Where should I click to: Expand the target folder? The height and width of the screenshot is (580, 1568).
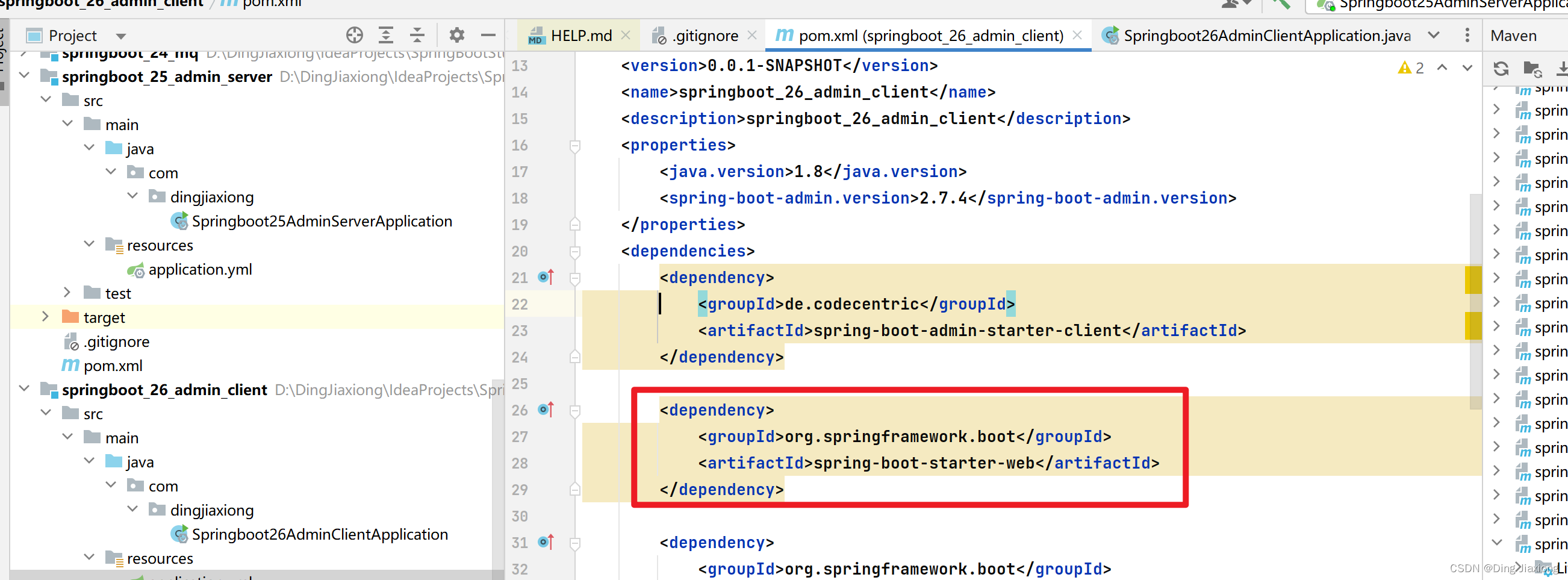pos(46,316)
